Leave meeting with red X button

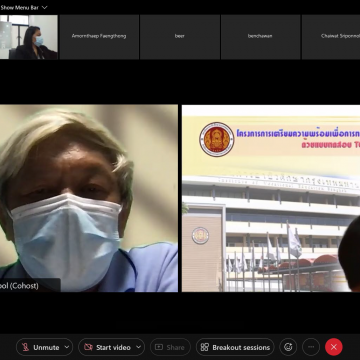tap(334, 347)
